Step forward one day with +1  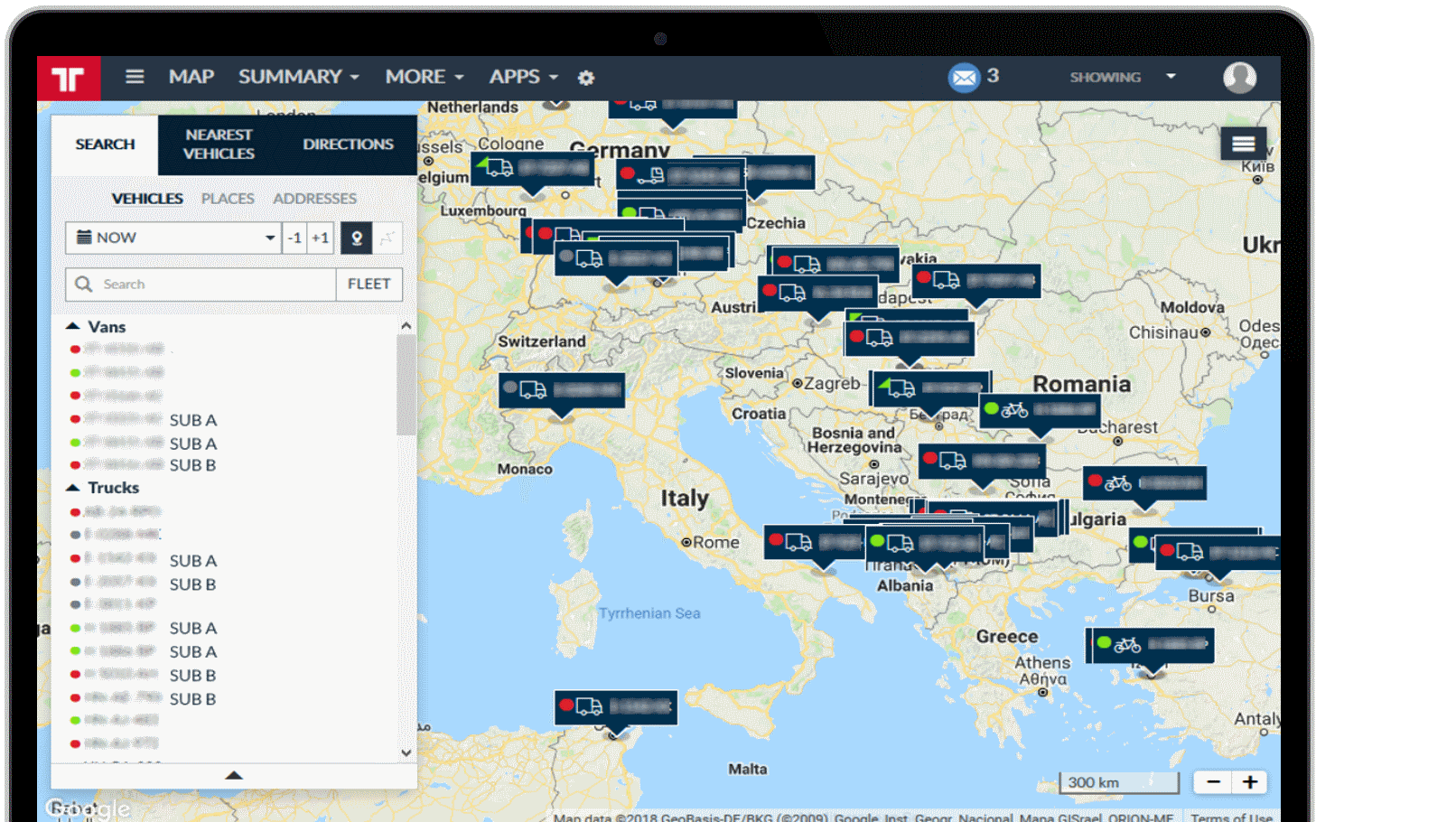point(321,238)
